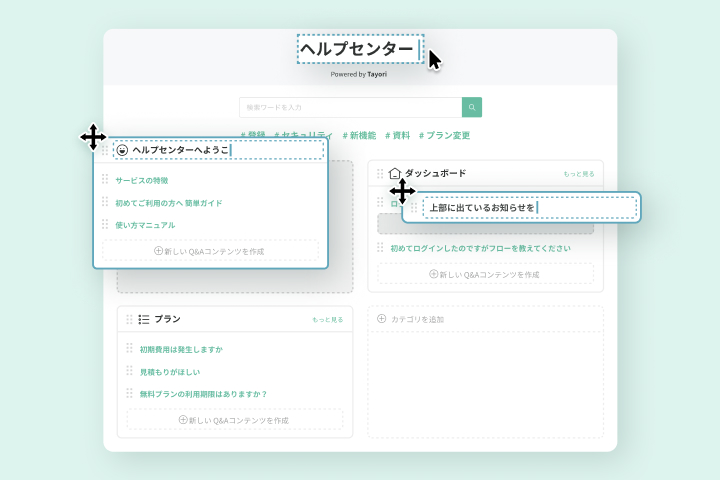Open the 初期費用は発生しますか question
Image resolution: width=720 pixels, height=480 pixels.
(181, 349)
